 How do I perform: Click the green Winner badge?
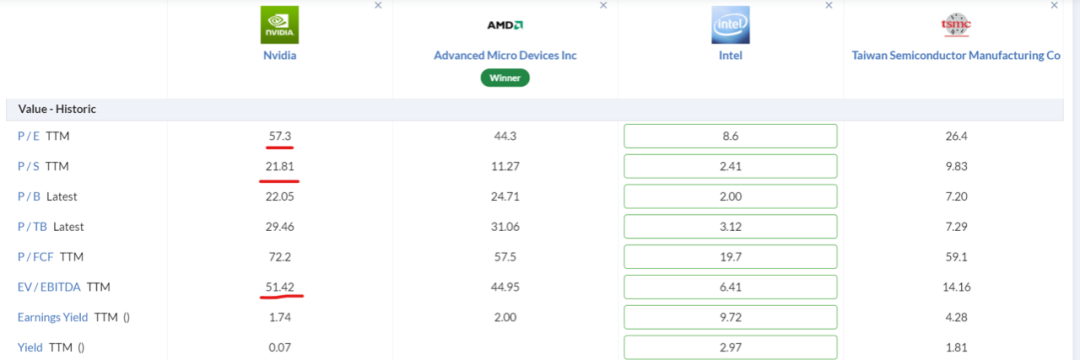click(505, 78)
